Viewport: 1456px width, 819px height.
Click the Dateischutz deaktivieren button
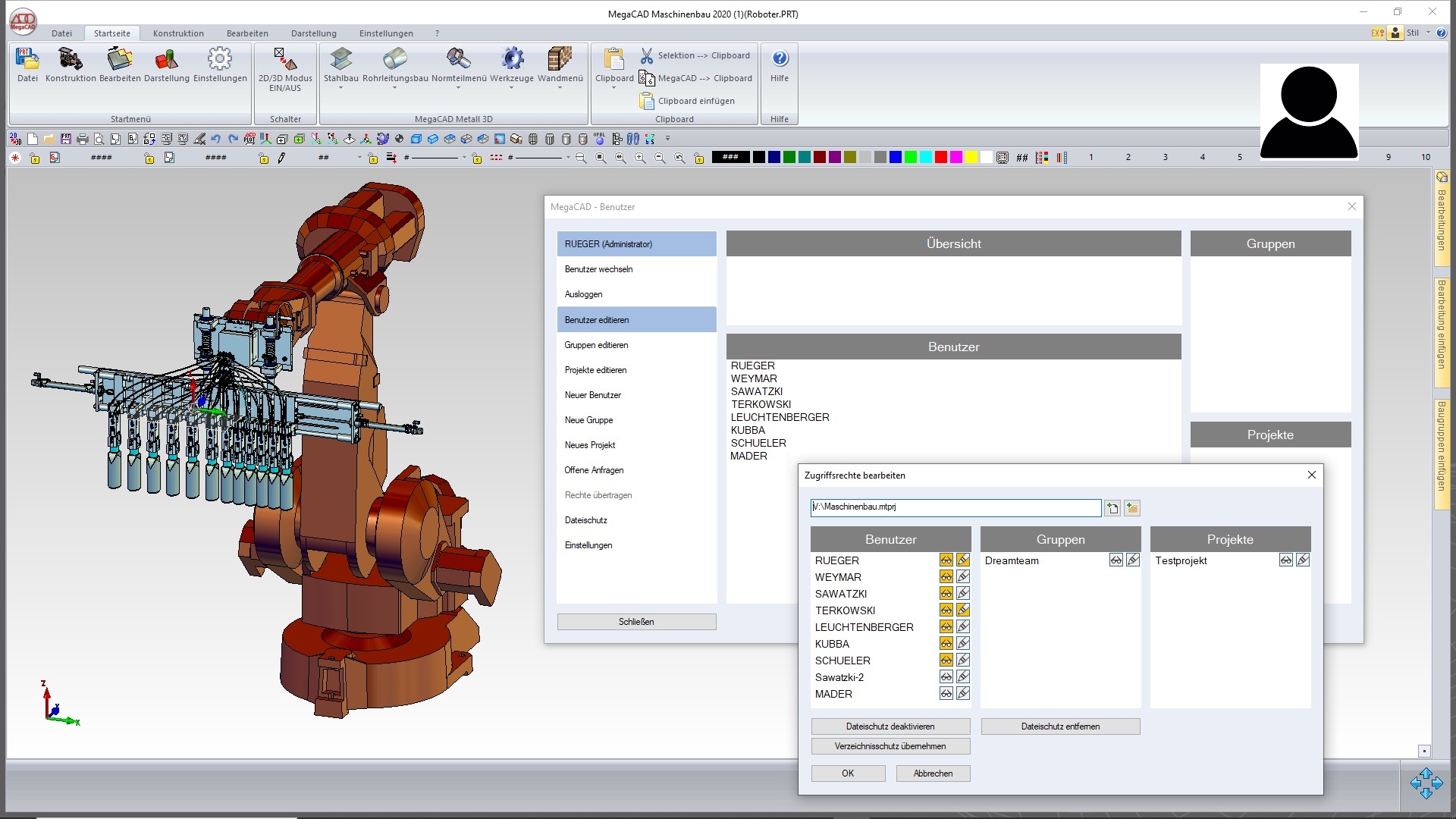(x=890, y=726)
